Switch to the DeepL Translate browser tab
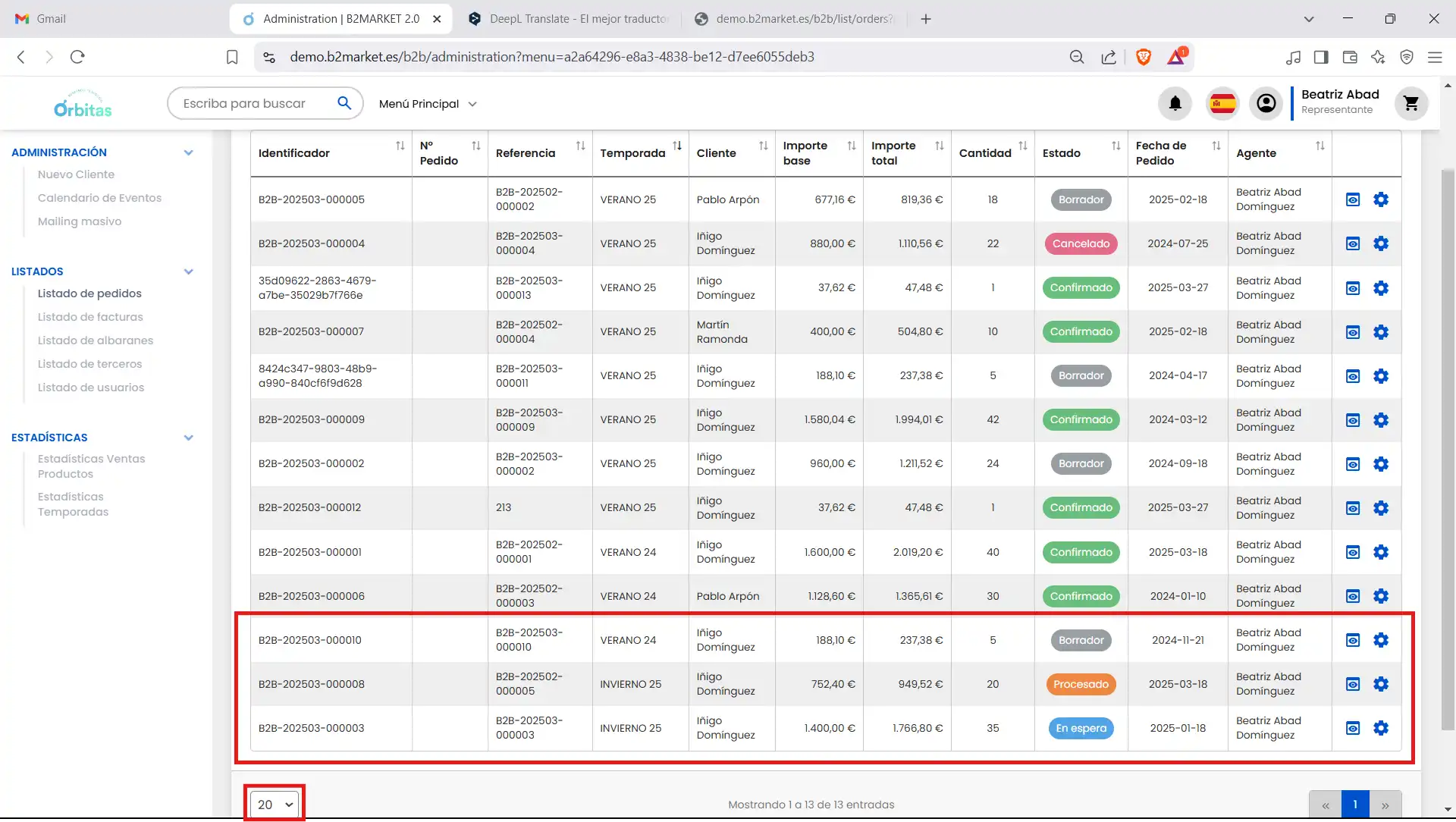The image size is (1456, 822). click(567, 19)
